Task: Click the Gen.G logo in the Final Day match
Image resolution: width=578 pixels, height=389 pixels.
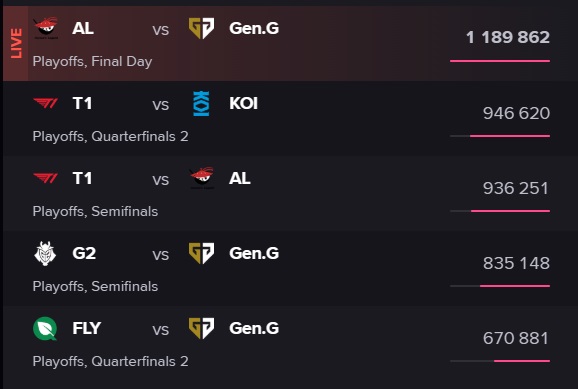Action: [201, 28]
